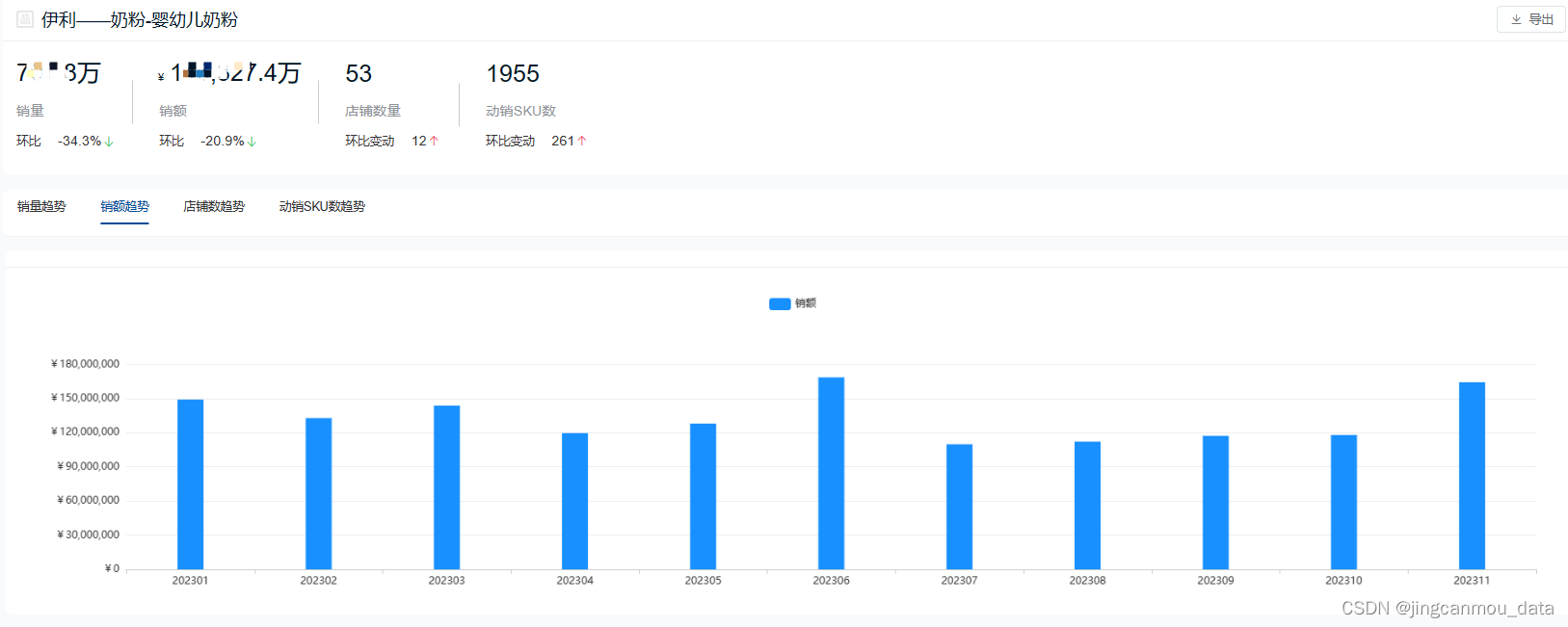Click the 202311 bar in chart
This screenshot has width=1568, height=627.
[x=1473, y=476]
